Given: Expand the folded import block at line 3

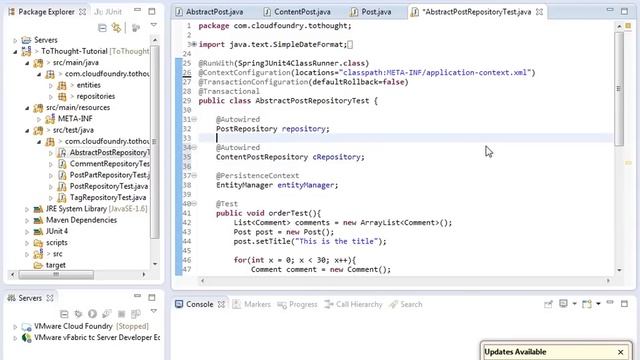Looking at the screenshot, I should [194, 44].
